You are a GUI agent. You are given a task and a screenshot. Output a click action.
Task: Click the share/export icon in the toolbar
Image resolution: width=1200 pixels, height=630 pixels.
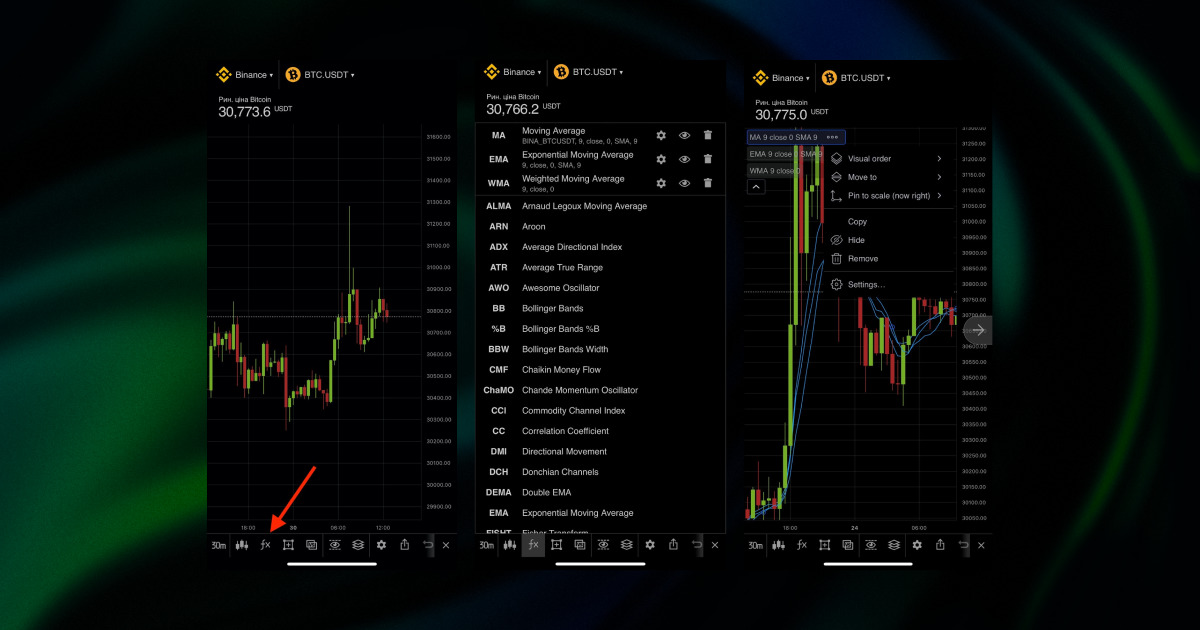point(404,545)
